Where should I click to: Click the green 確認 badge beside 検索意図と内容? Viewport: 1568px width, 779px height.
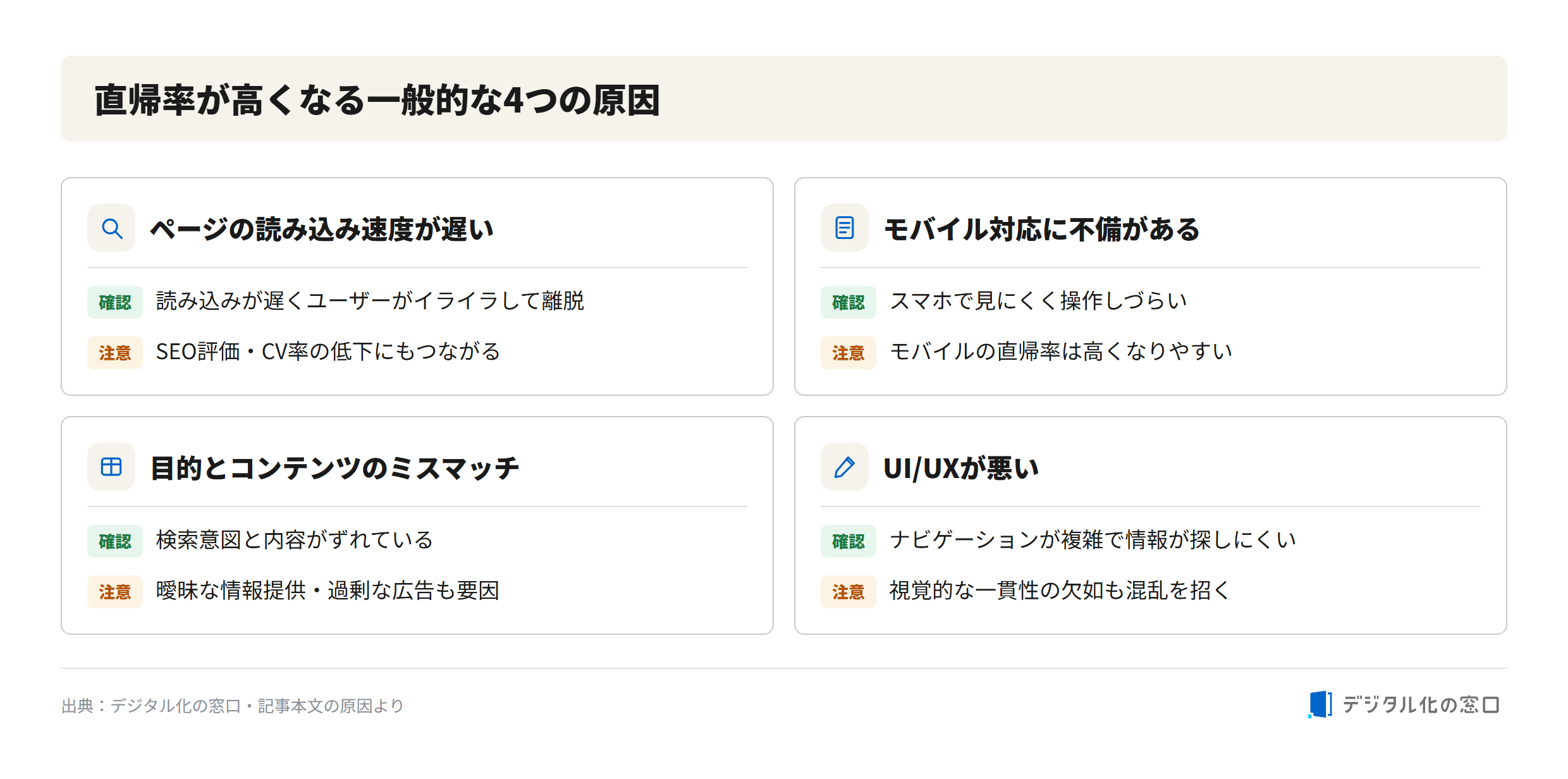point(115,541)
